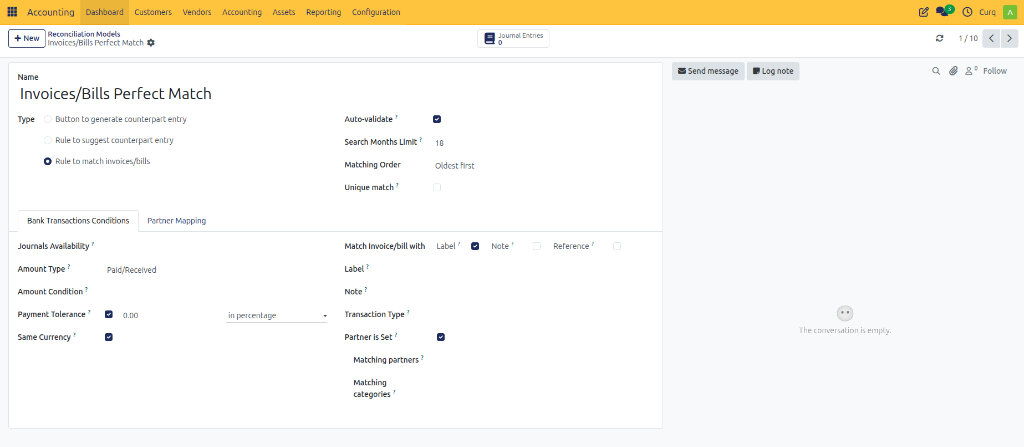Image resolution: width=1024 pixels, height=447 pixels.
Task: Open the Vendors menu
Action: [197, 12]
